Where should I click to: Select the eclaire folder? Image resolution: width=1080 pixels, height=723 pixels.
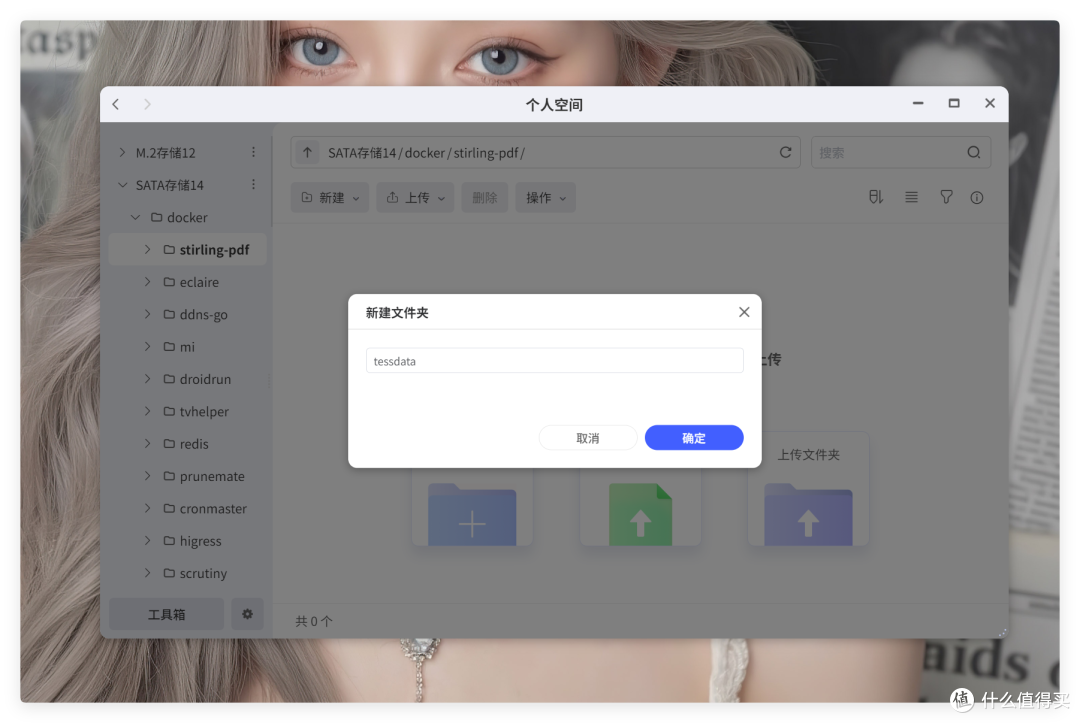tap(191, 282)
